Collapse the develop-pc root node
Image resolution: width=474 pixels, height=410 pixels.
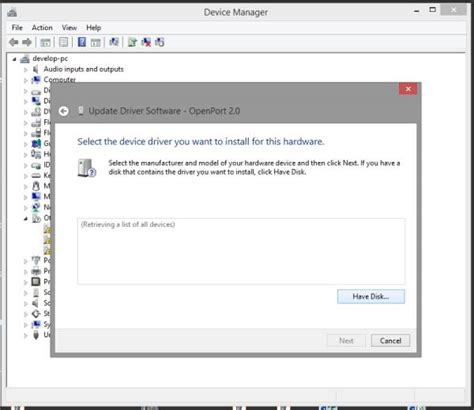14,59
